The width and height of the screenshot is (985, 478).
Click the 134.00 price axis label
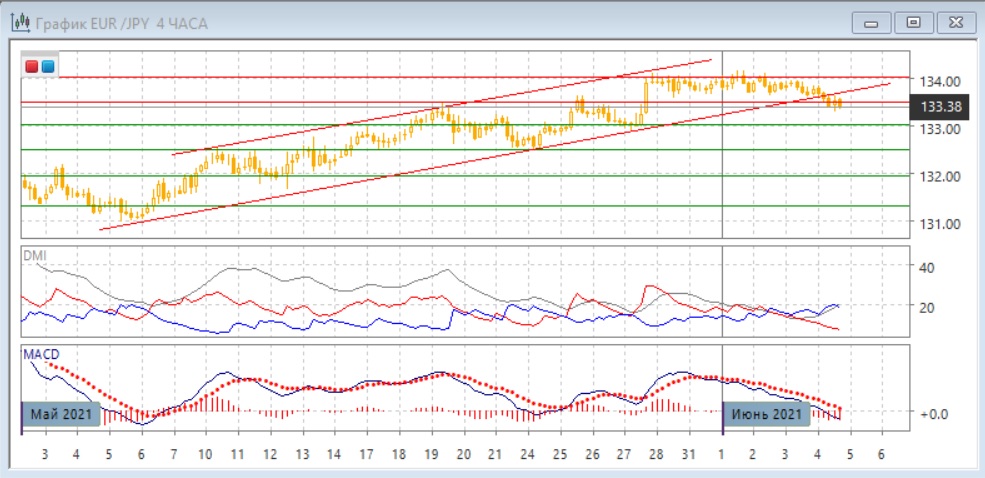point(940,81)
